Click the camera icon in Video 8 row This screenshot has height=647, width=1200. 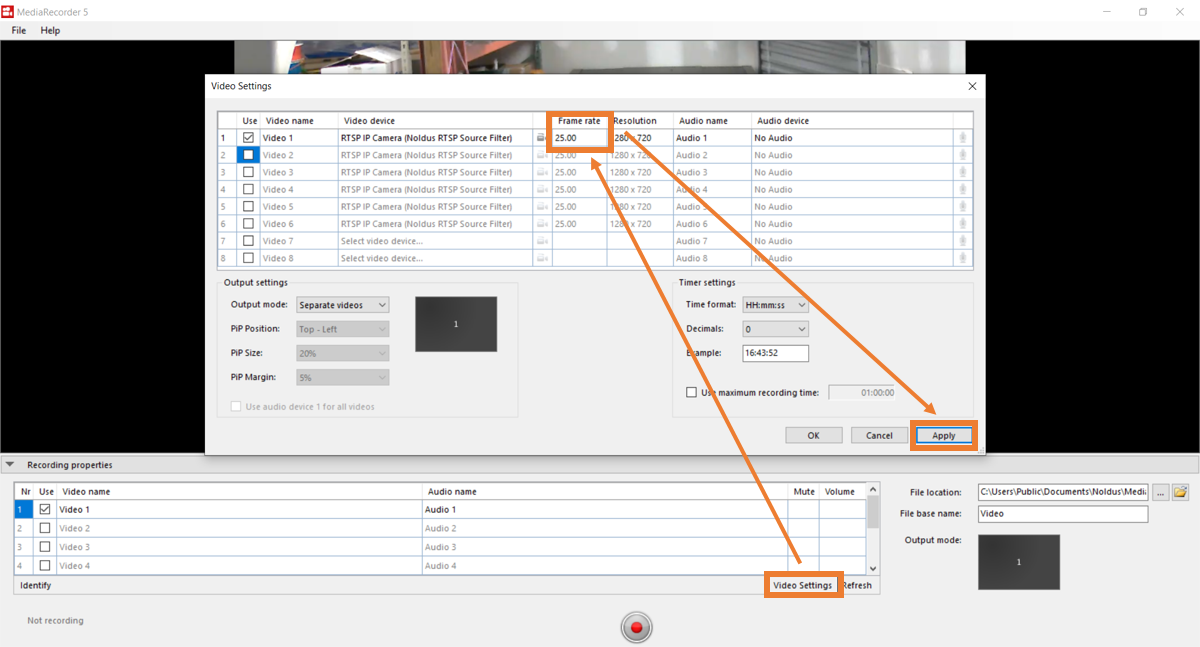point(541,258)
